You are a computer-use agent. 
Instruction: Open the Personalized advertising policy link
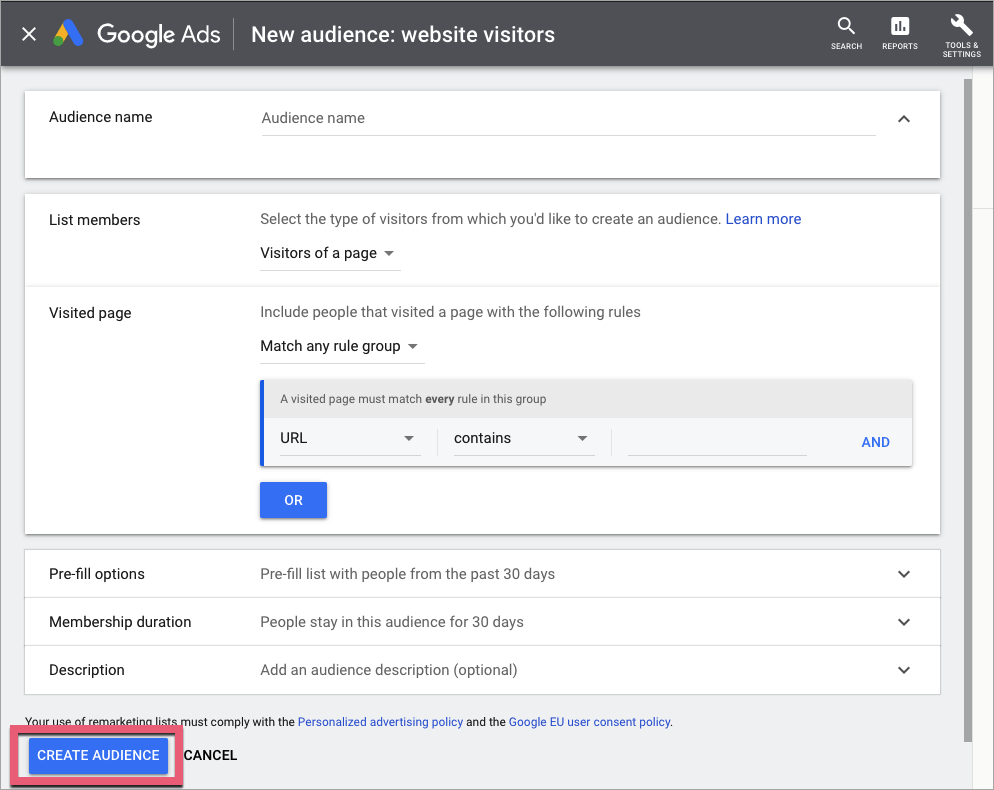click(x=380, y=721)
